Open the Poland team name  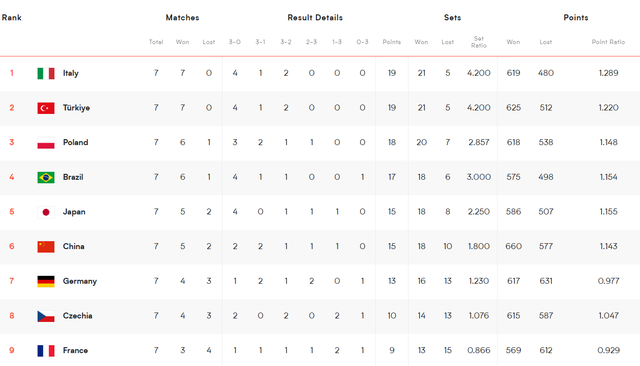tap(76, 142)
